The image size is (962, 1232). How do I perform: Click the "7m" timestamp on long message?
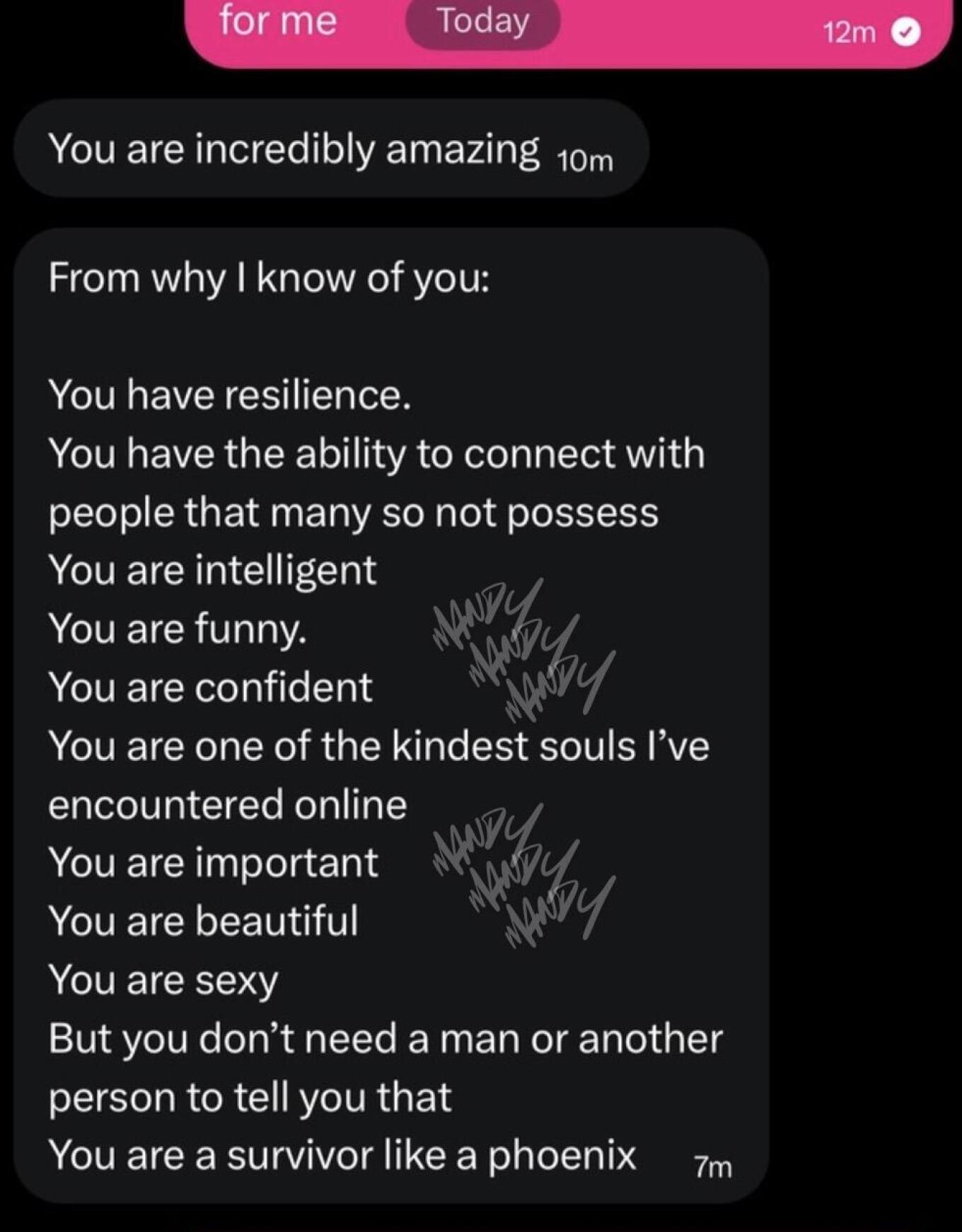[x=712, y=1167]
